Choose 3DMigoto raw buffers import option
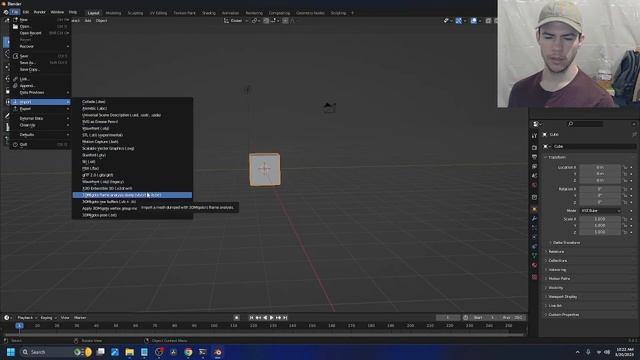The height and width of the screenshot is (360, 640). click(x=132, y=202)
